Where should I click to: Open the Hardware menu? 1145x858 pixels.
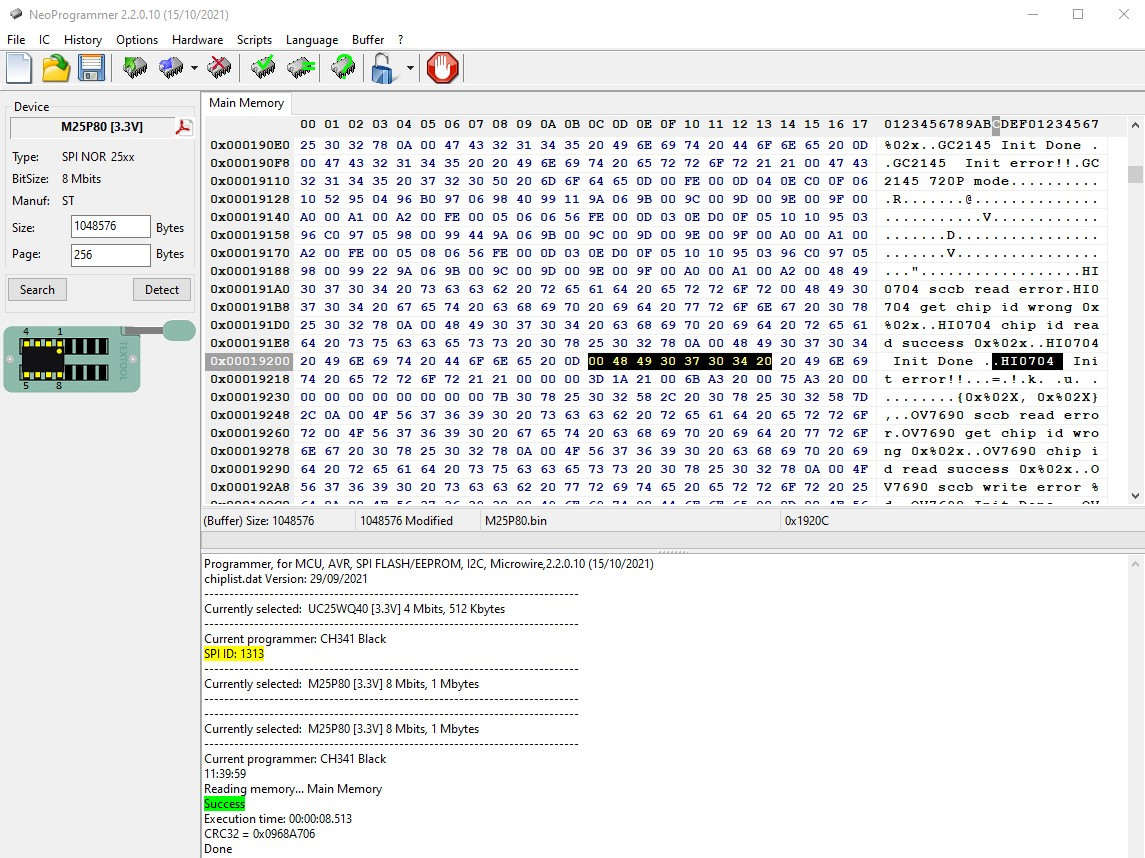click(197, 40)
